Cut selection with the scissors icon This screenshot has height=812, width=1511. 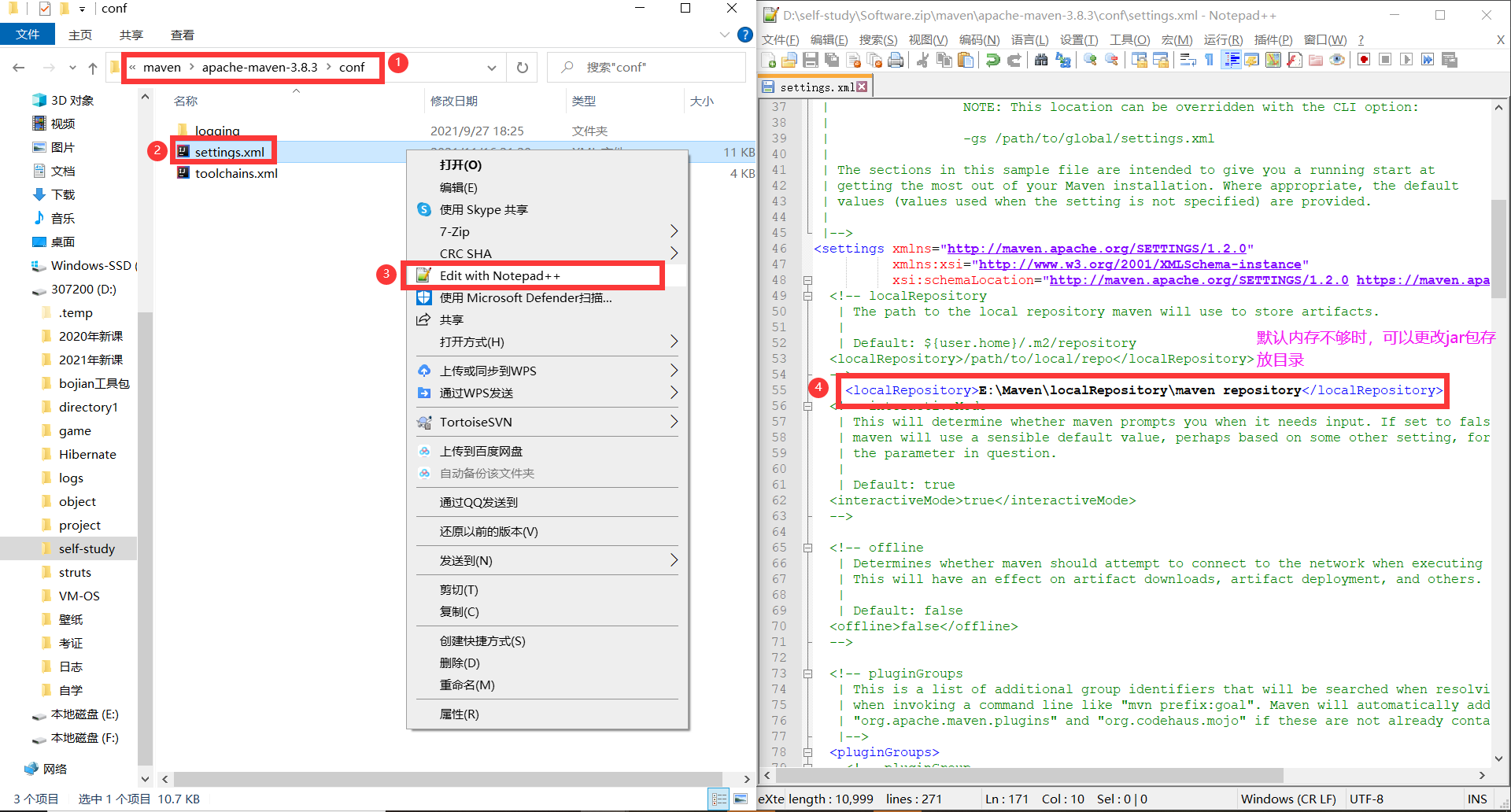tap(923, 61)
